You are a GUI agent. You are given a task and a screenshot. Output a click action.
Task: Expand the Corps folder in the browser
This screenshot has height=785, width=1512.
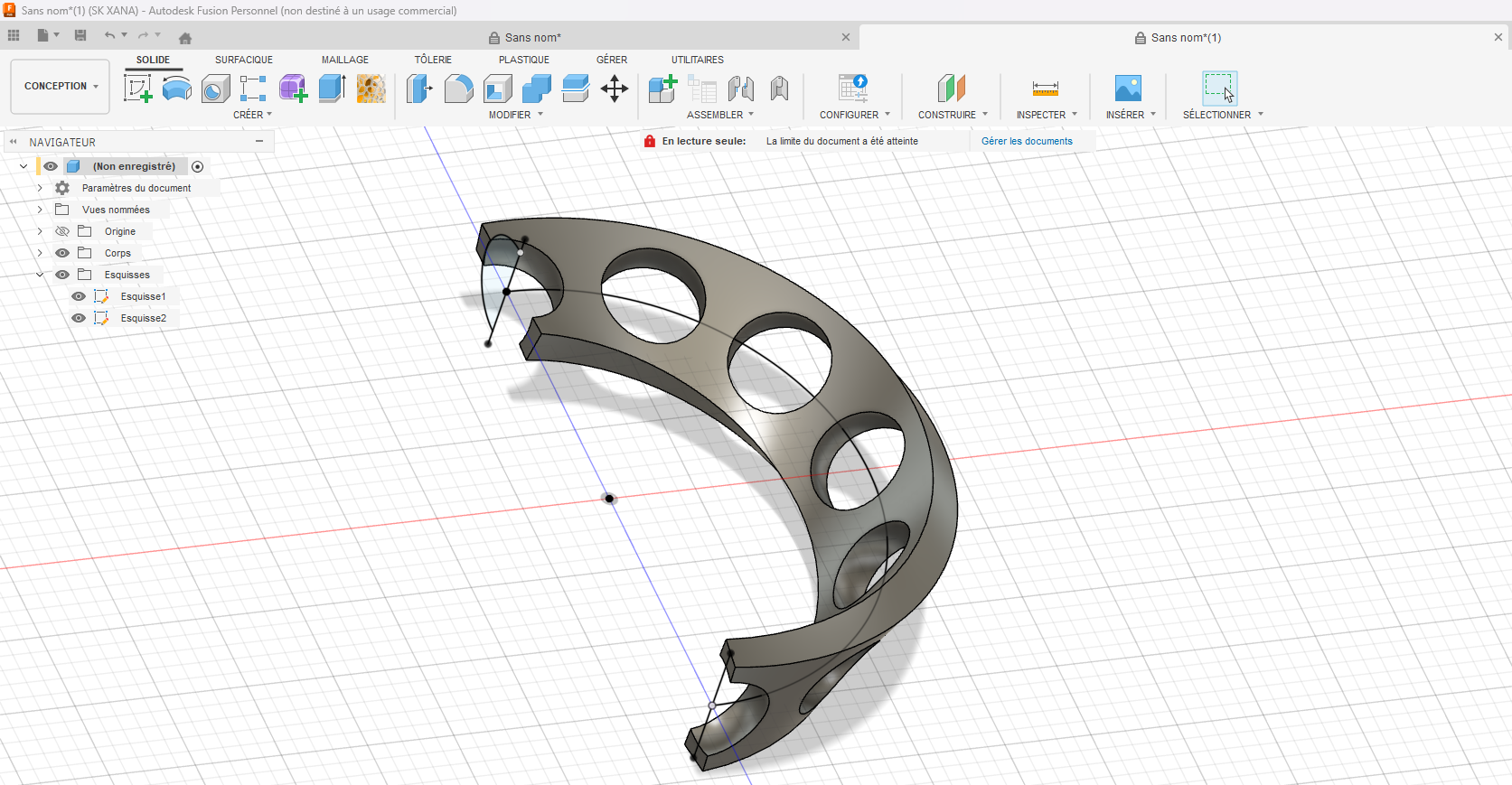pyautogui.click(x=40, y=253)
